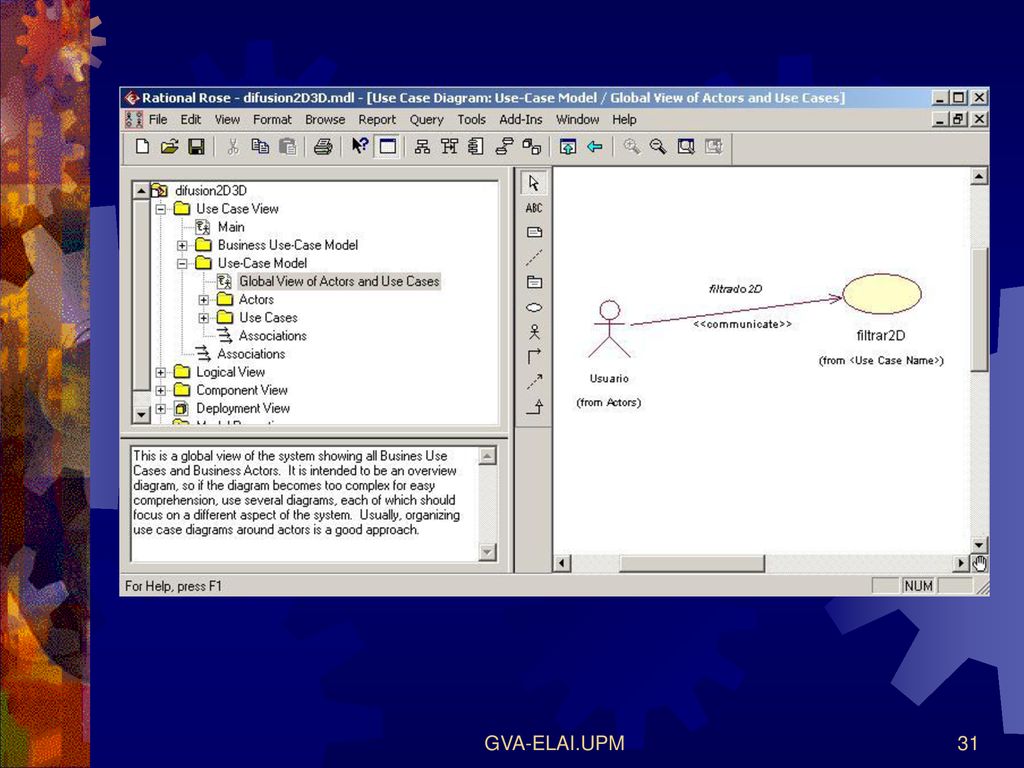Select the Note tool in toolbox

[x=534, y=232]
